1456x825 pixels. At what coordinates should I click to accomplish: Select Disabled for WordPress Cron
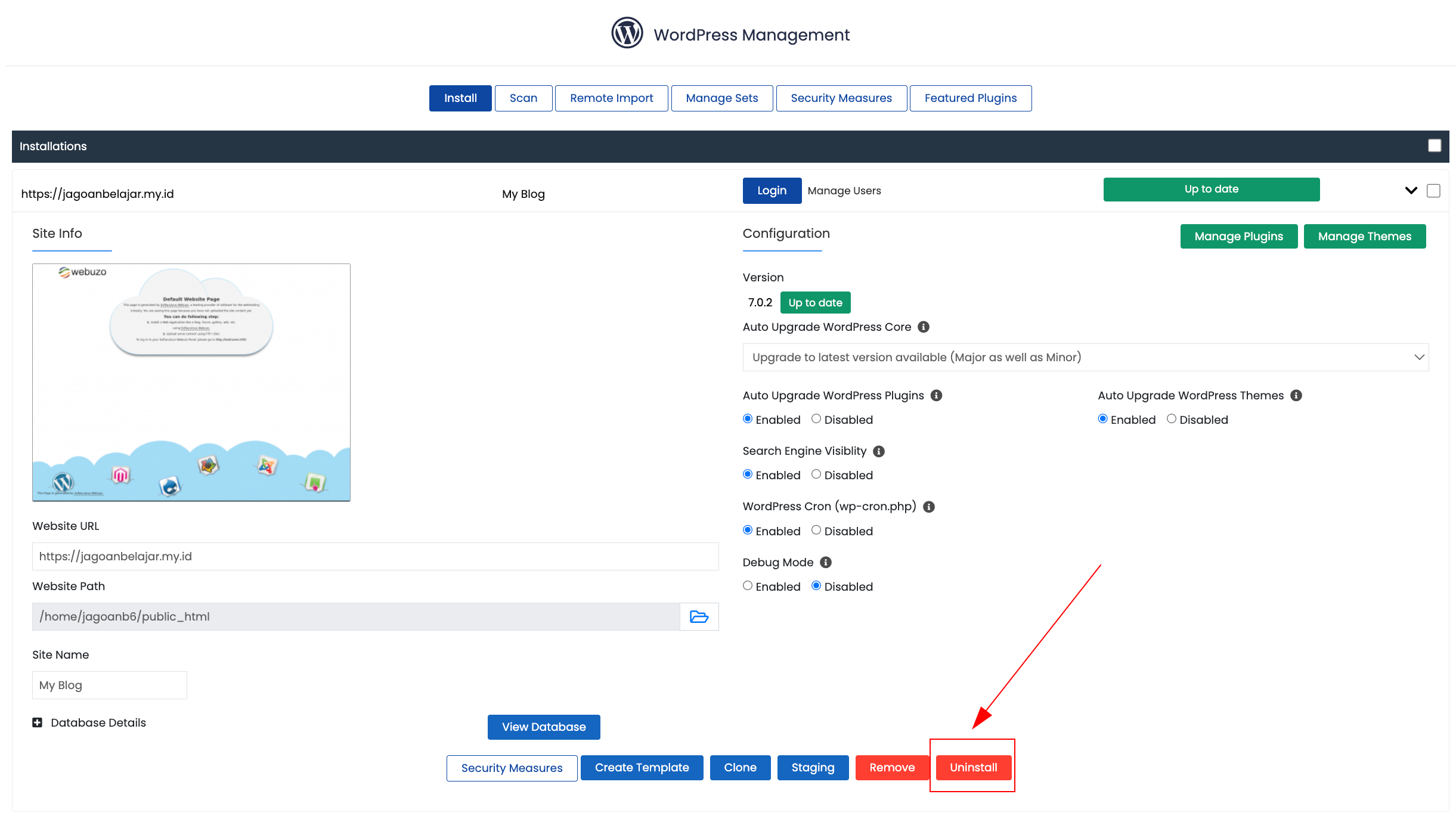click(x=816, y=531)
